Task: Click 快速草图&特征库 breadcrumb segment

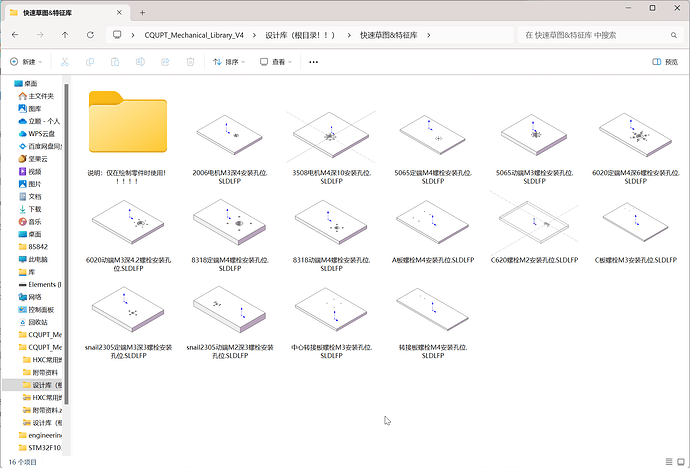Action: (x=389, y=35)
